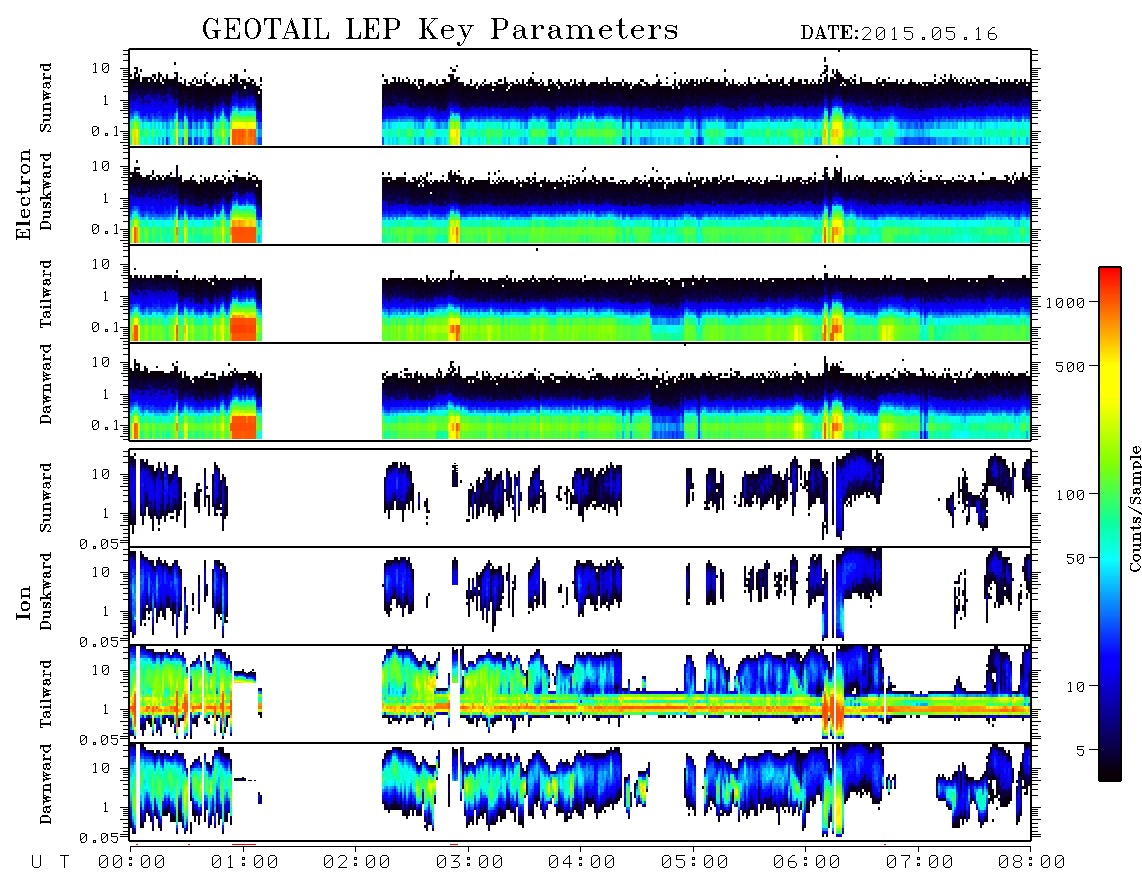Click the '5' colorbar tick label

(x=1081, y=750)
